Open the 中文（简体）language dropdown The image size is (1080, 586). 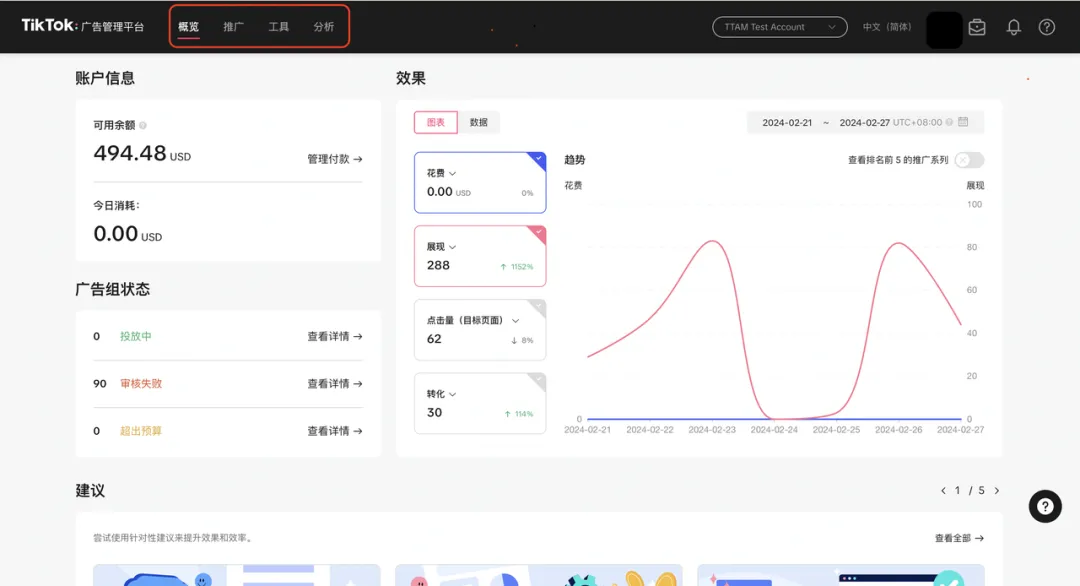886,27
